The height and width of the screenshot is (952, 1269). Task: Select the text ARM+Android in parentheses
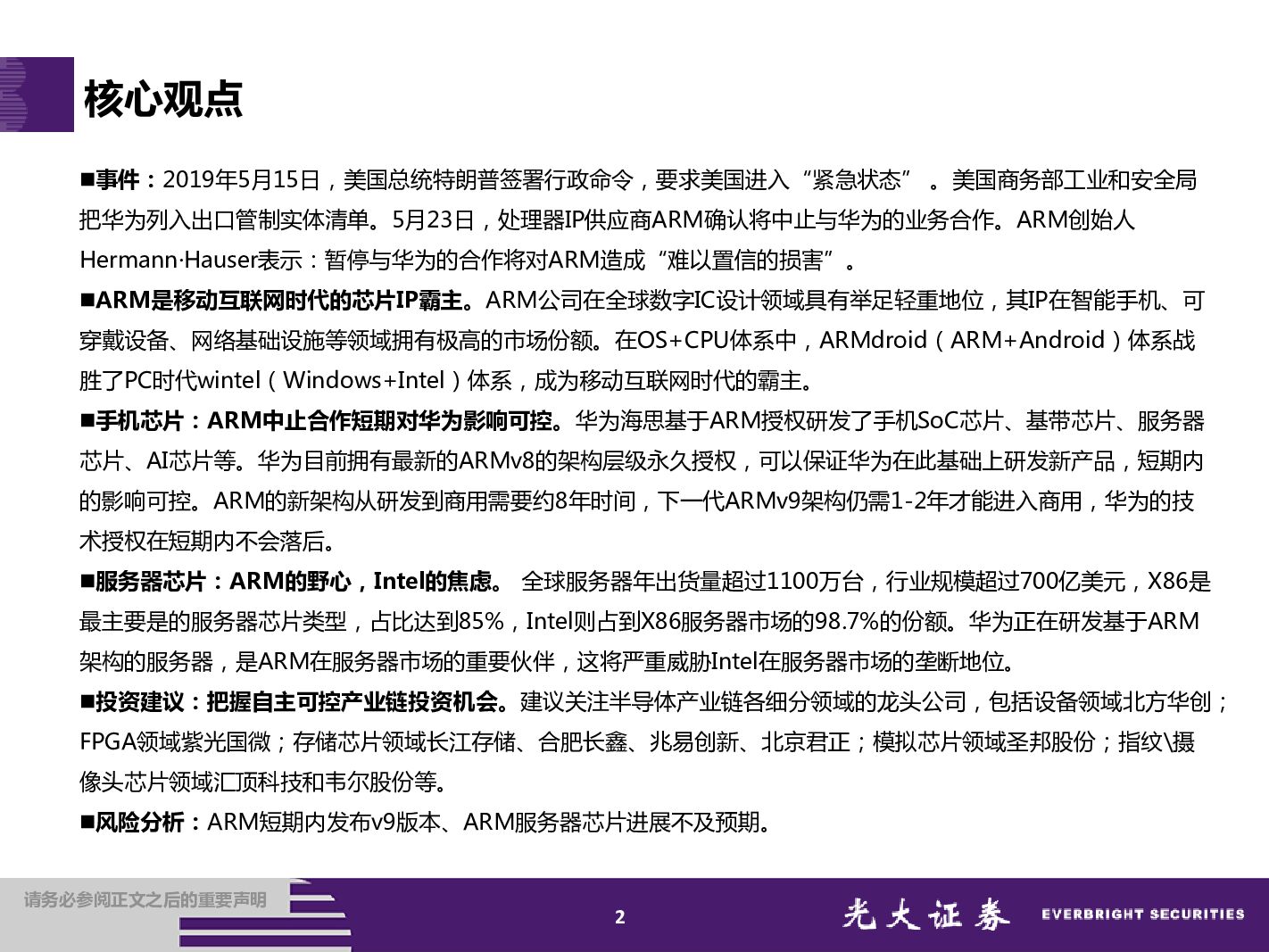[1029, 341]
